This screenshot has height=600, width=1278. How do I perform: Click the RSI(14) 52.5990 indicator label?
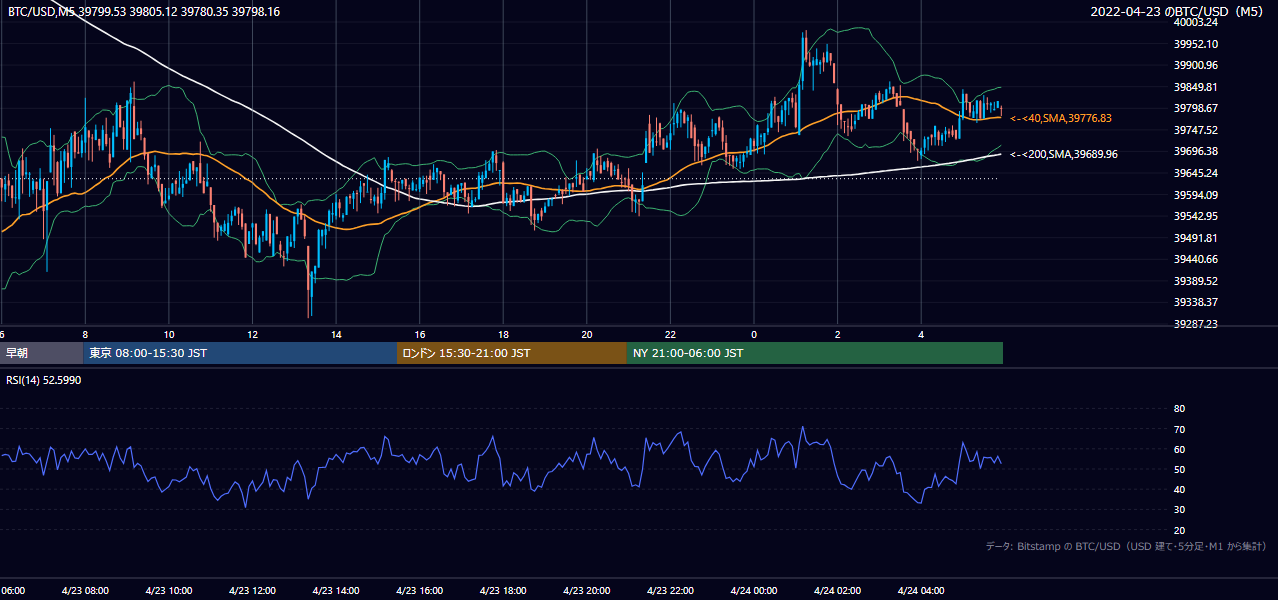44,380
